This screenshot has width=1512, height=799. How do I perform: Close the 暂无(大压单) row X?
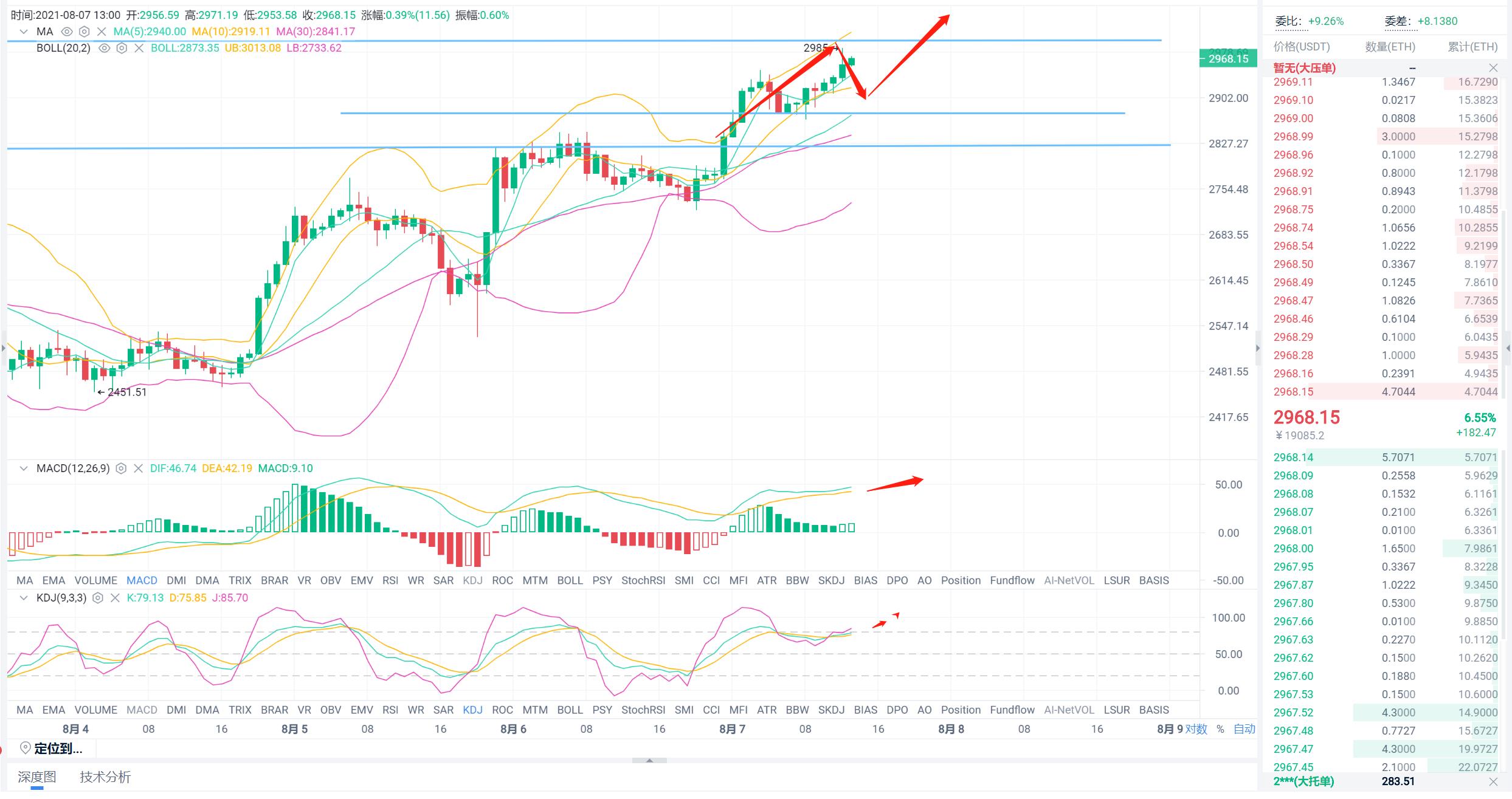pyautogui.click(x=1493, y=68)
